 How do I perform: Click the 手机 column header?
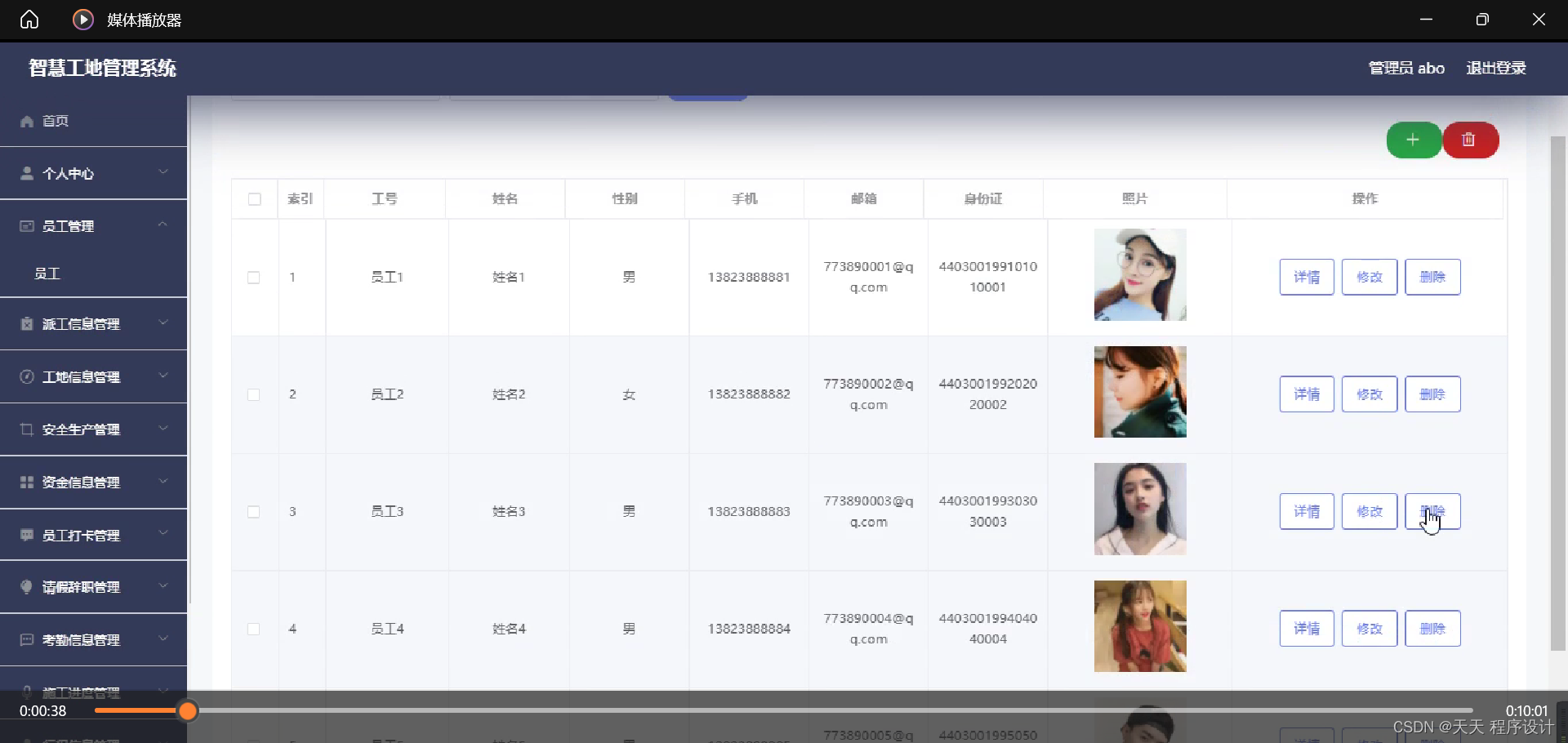(x=744, y=198)
